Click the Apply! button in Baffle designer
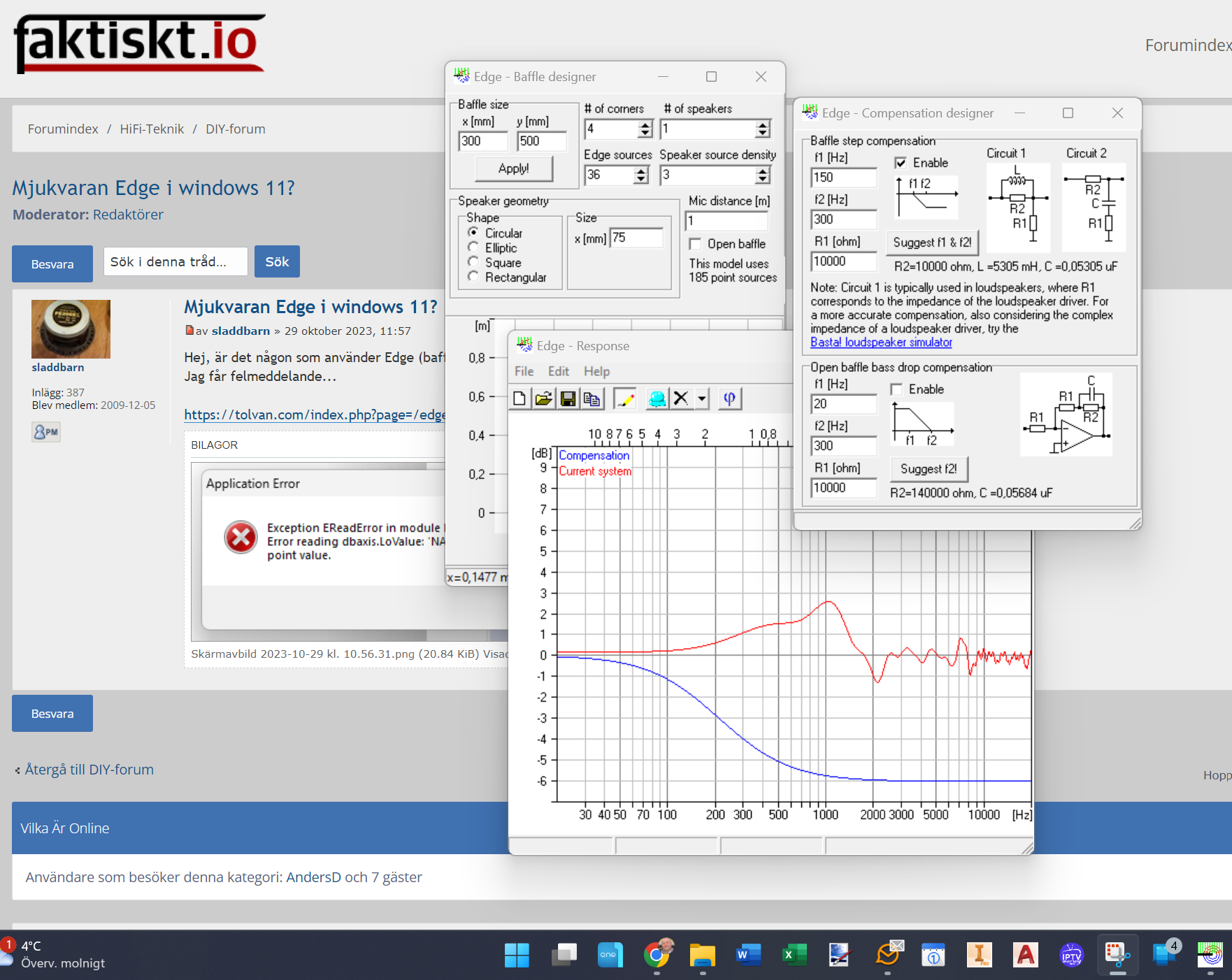The height and width of the screenshot is (980, 1232). pyautogui.click(x=514, y=168)
